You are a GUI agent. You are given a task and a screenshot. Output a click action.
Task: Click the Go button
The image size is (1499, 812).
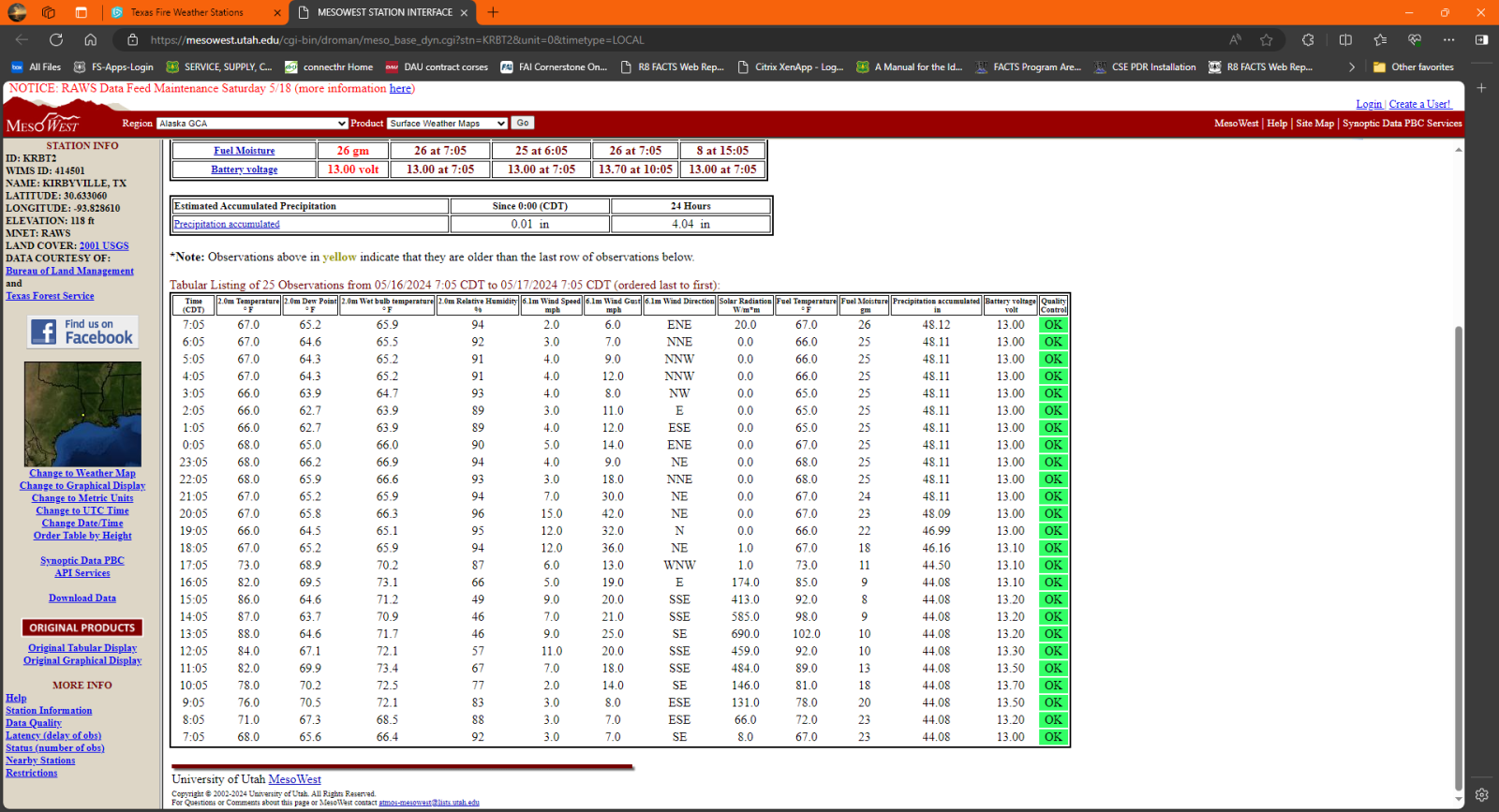[x=523, y=123]
